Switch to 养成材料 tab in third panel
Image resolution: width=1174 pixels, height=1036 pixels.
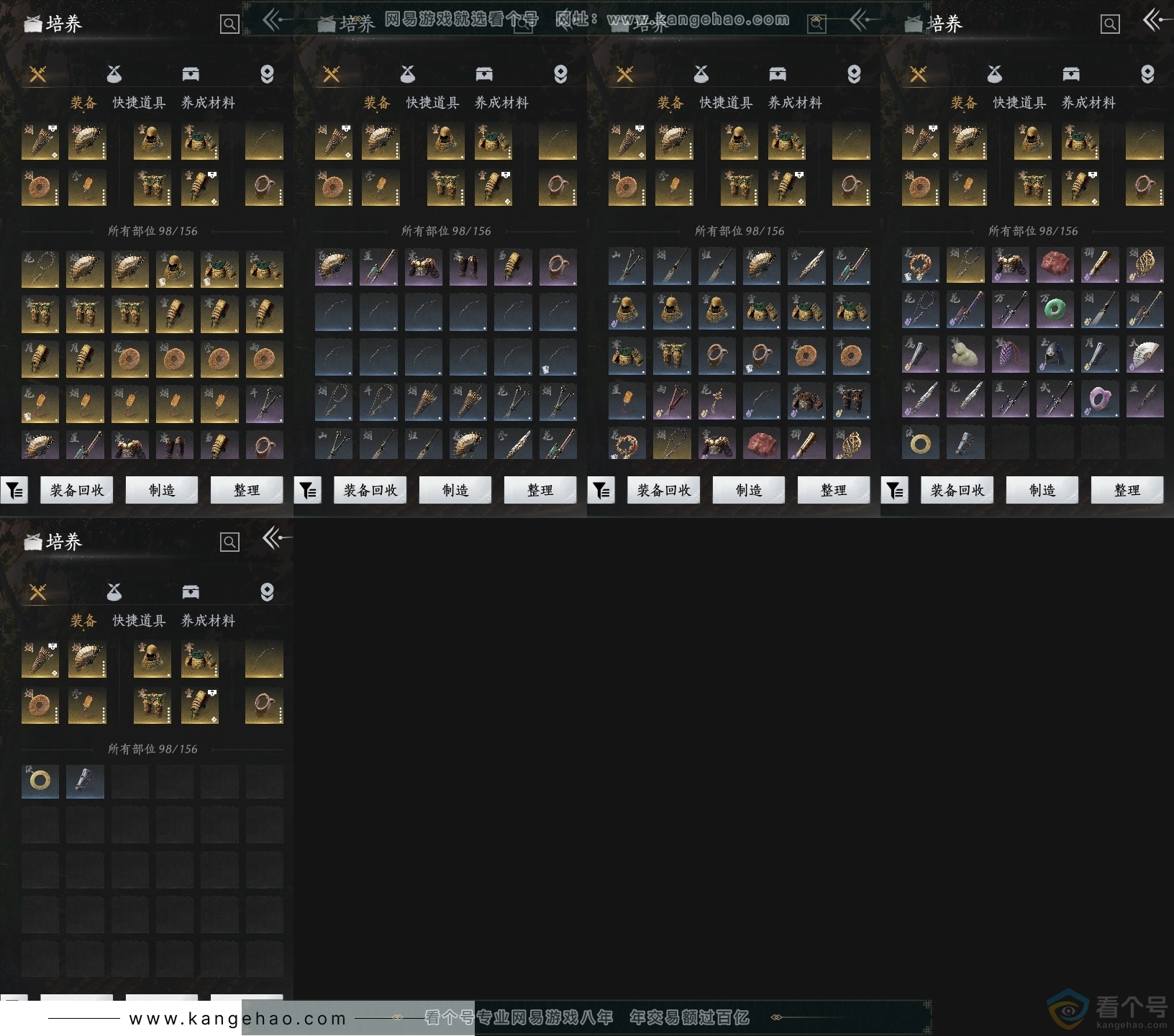click(x=796, y=103)
